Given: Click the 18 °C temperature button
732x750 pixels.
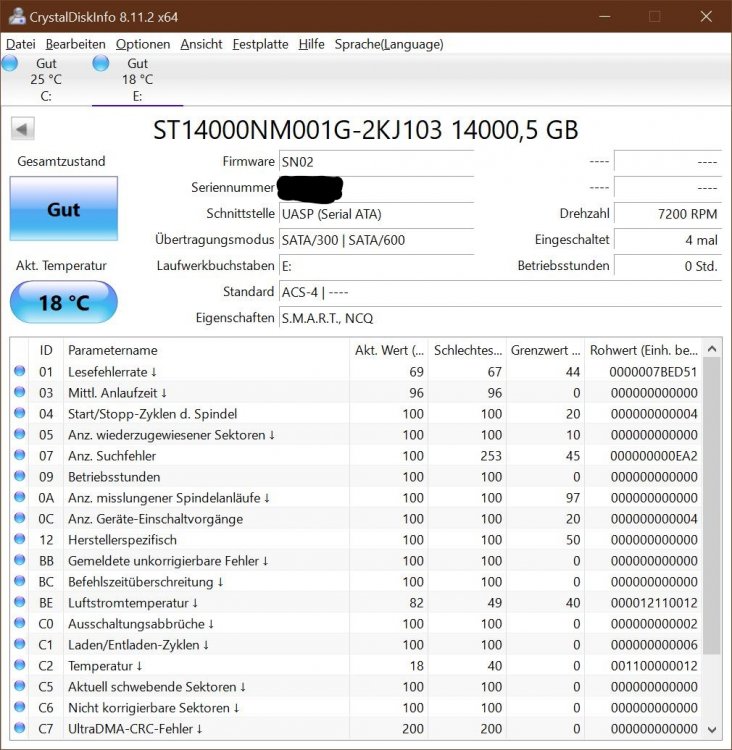Looking at the screenshot, I should click(64, 302).
